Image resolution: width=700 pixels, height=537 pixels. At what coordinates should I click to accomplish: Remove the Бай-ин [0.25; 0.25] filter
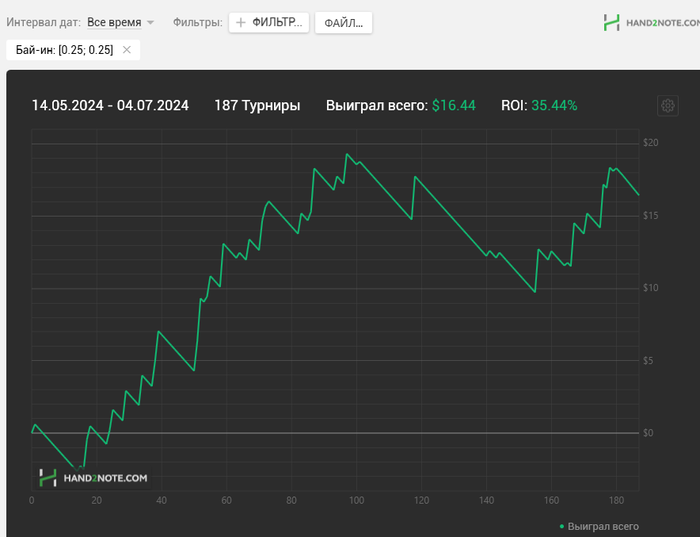coord(127,50)
